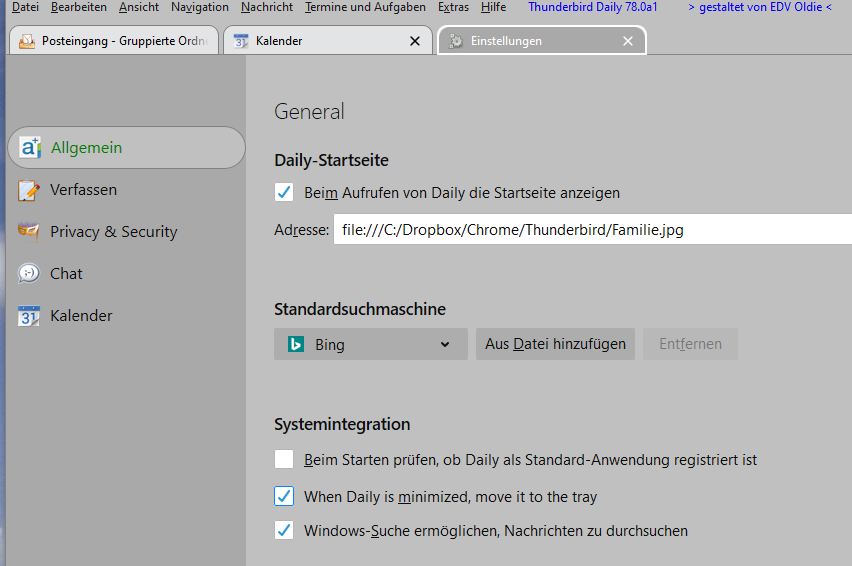Screen dimensions: 852x566
Task: Open the Termine und Aufgaben menu
Action: point(365,7)
